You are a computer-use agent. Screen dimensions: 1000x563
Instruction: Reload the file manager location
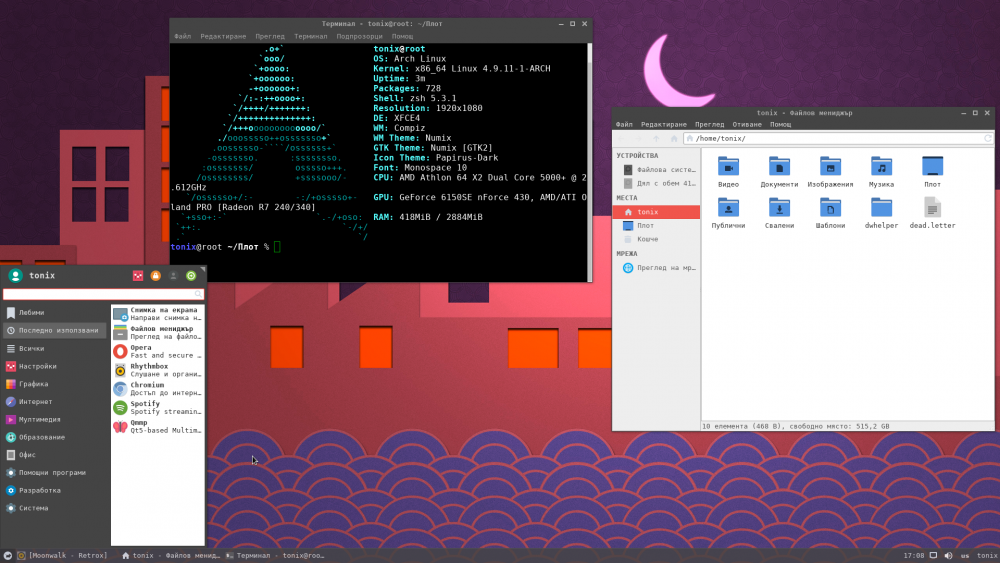click(987, 138)
